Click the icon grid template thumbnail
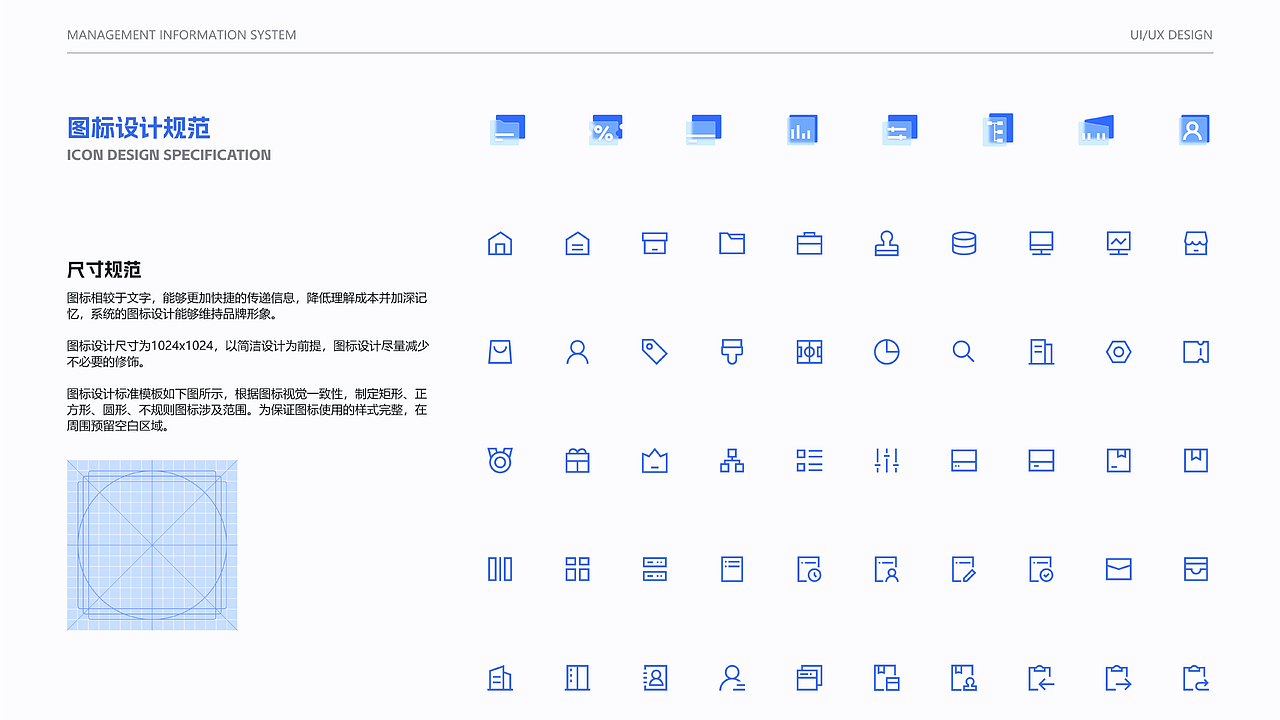This screenshot has width=1280, height=720. point(152,545)
